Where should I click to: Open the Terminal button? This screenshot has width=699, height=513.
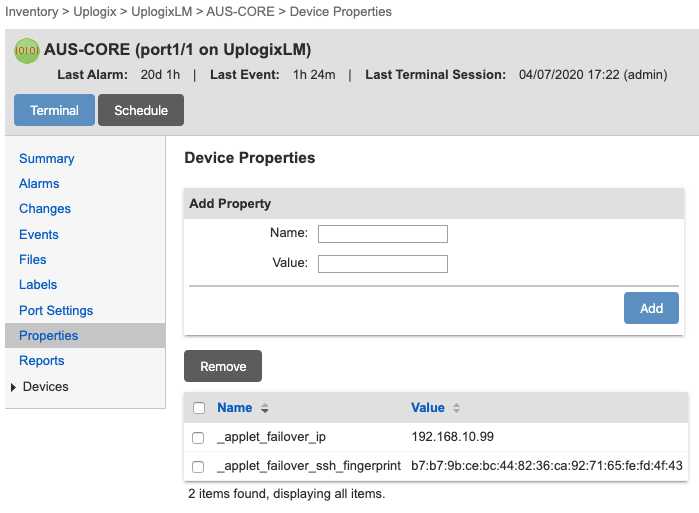54,110
